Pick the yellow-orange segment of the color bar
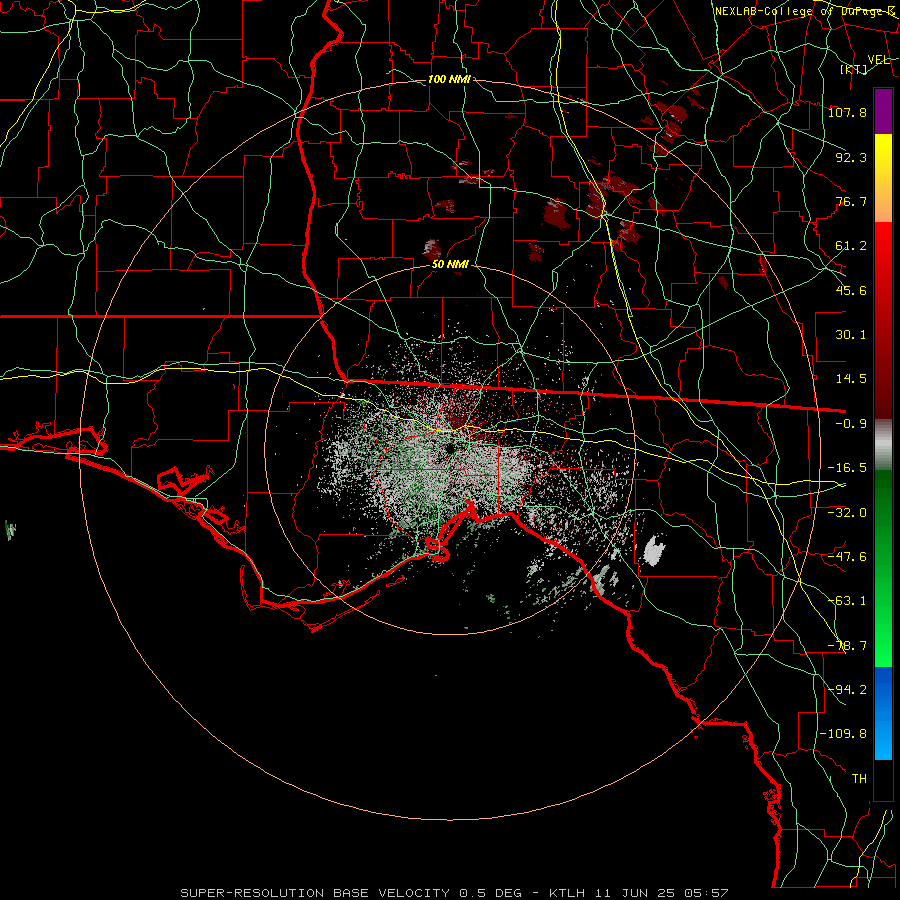The image size is (900, 900). pos(883,178)
